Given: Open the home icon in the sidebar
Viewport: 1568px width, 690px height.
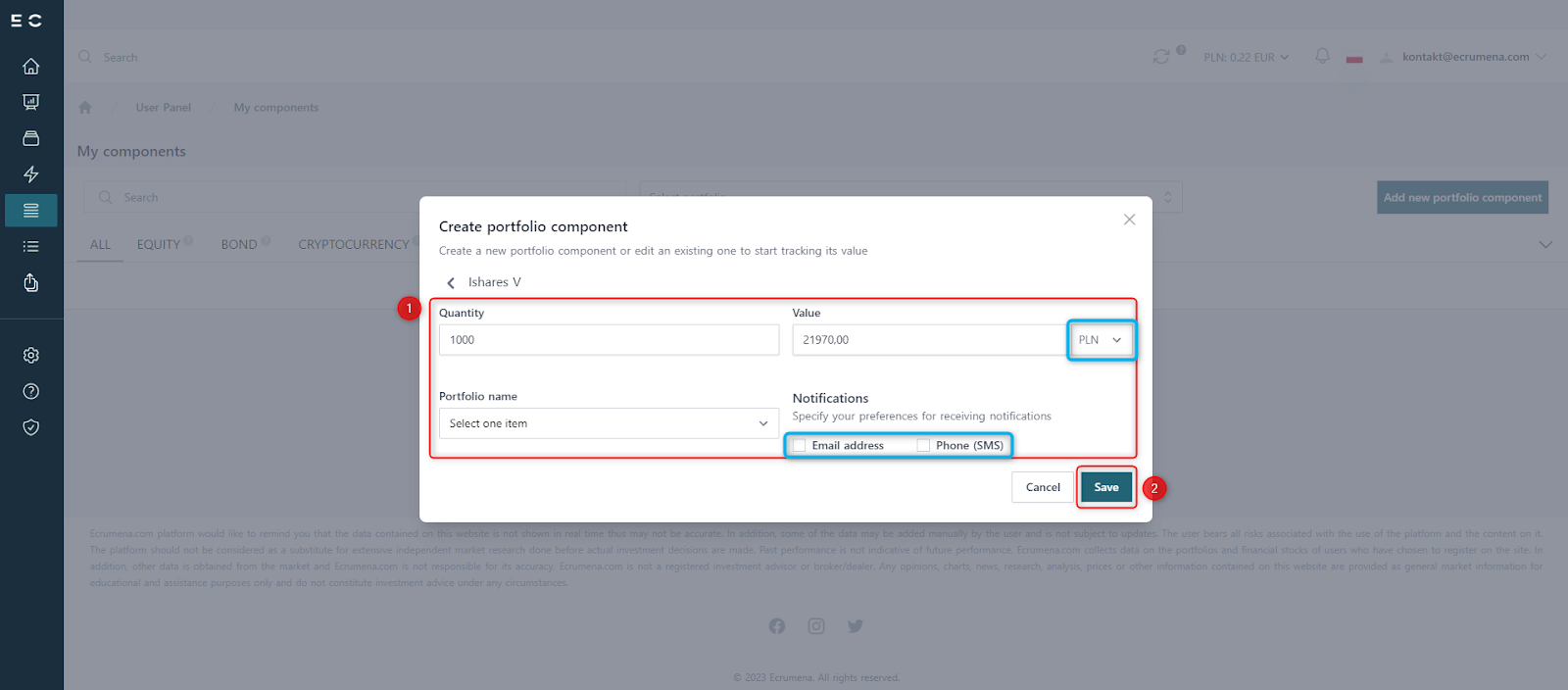Looking at the screenshot, I should pyautogui.click(x=31, y=67).
